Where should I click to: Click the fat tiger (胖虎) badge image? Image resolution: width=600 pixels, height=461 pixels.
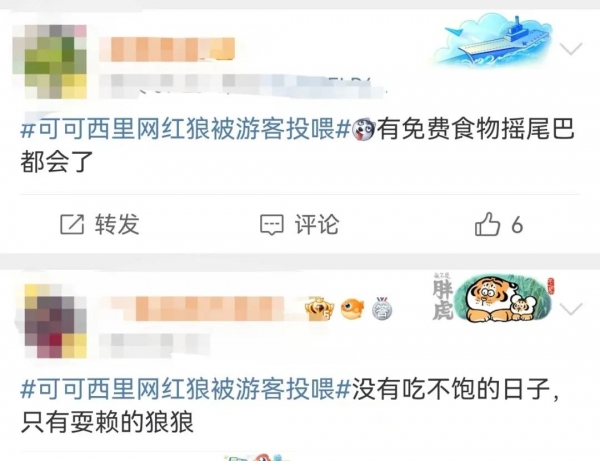(x=494, y=298)
